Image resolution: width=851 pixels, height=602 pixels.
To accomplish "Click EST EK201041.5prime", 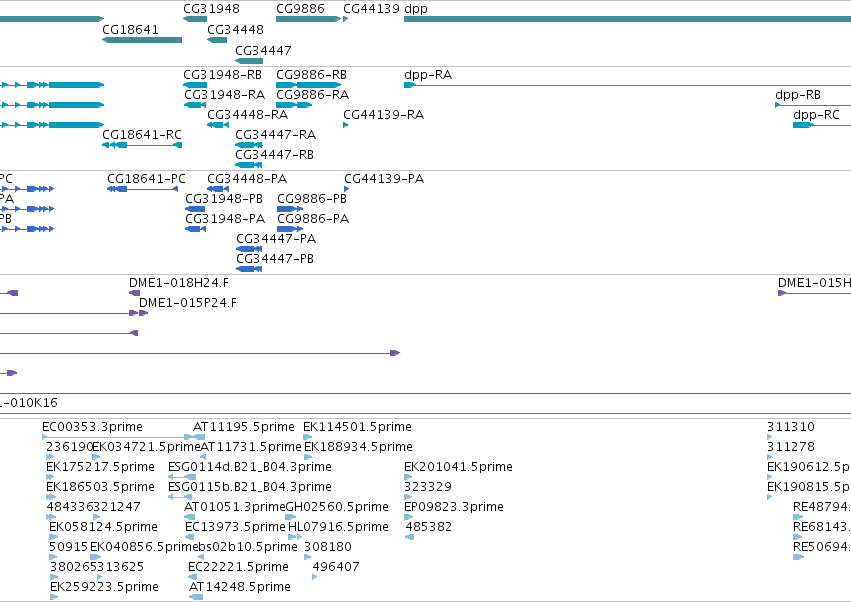I will [x=408, y=477].
